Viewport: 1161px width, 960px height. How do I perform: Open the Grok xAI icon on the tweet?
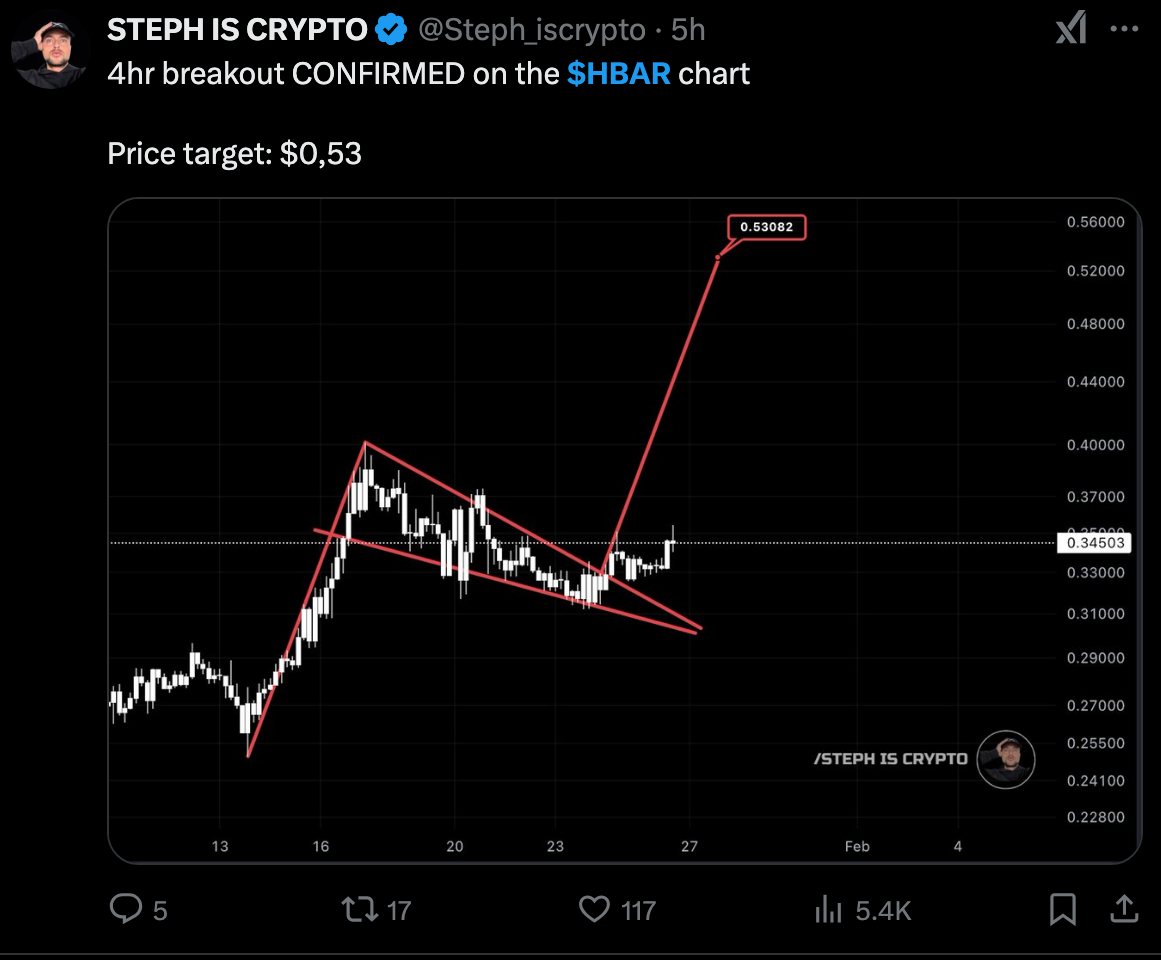point(1071,28)
